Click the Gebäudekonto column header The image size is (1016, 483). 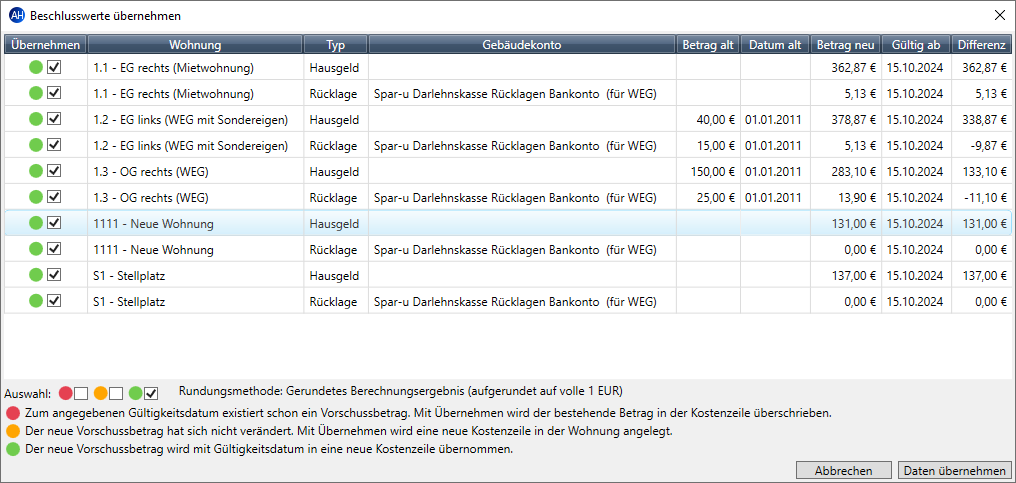click(x=522, y=45)
